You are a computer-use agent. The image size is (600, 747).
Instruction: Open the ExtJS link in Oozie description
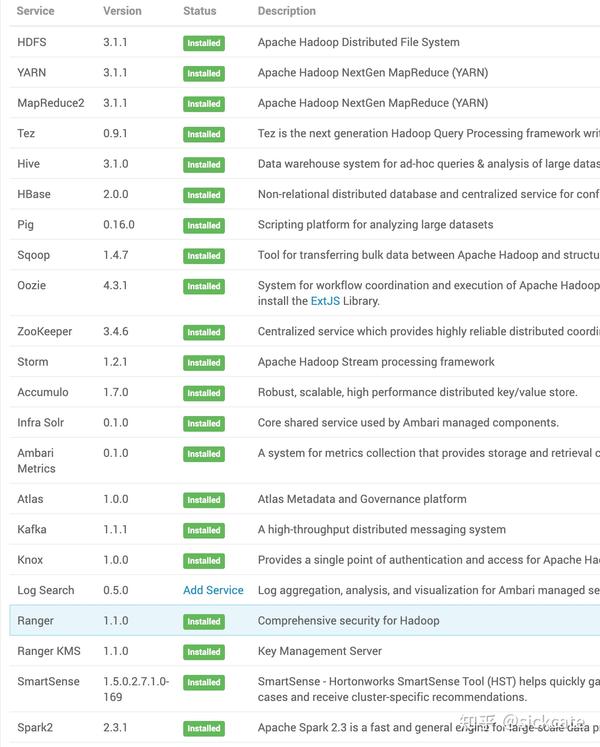[x=325, y=301]
